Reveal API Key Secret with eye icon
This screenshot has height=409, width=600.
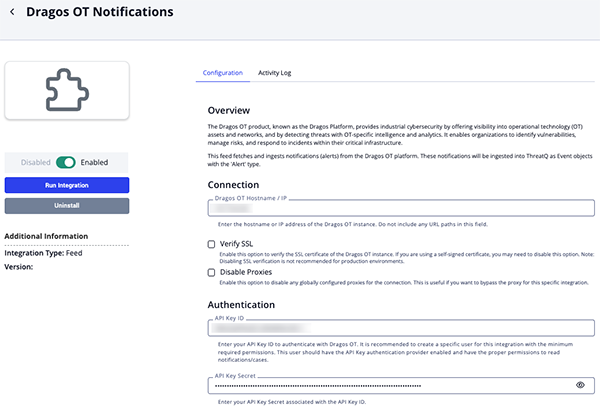580,385
